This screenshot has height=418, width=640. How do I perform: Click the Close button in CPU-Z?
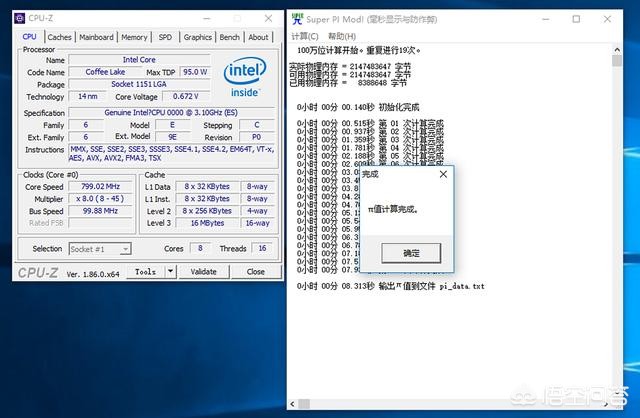click(256, 271)
